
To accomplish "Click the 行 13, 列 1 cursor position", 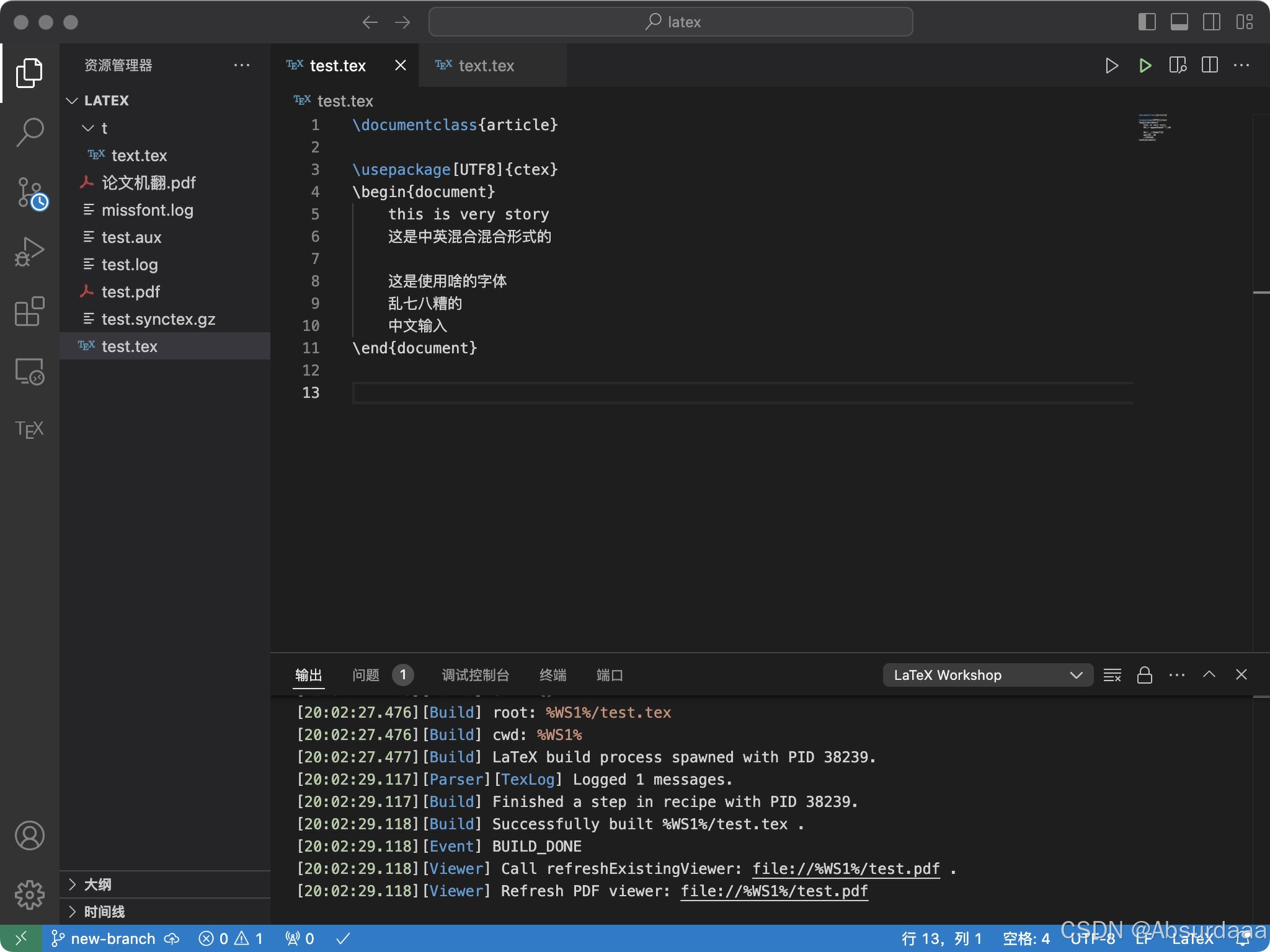I will [942, 938].
